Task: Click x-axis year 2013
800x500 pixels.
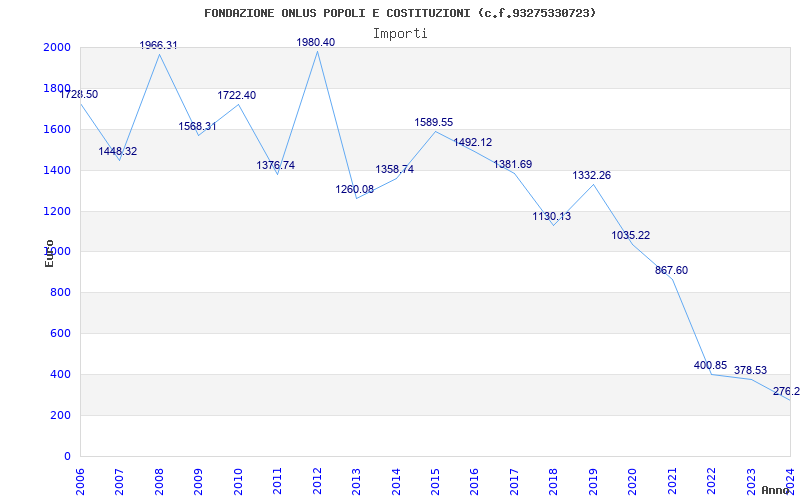Action: tap(356, 482)
